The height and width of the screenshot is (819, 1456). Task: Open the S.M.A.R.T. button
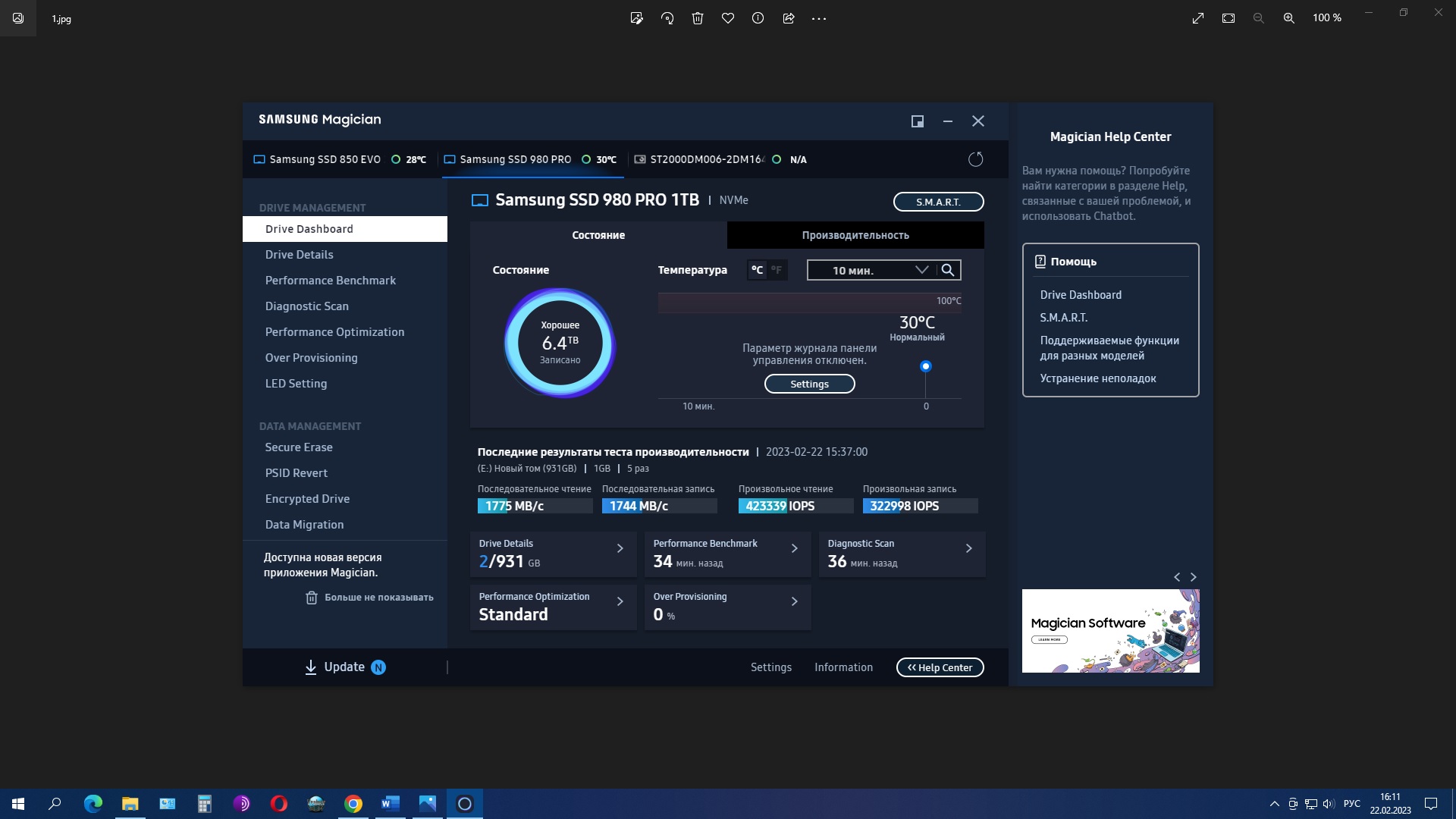(938, 202)
